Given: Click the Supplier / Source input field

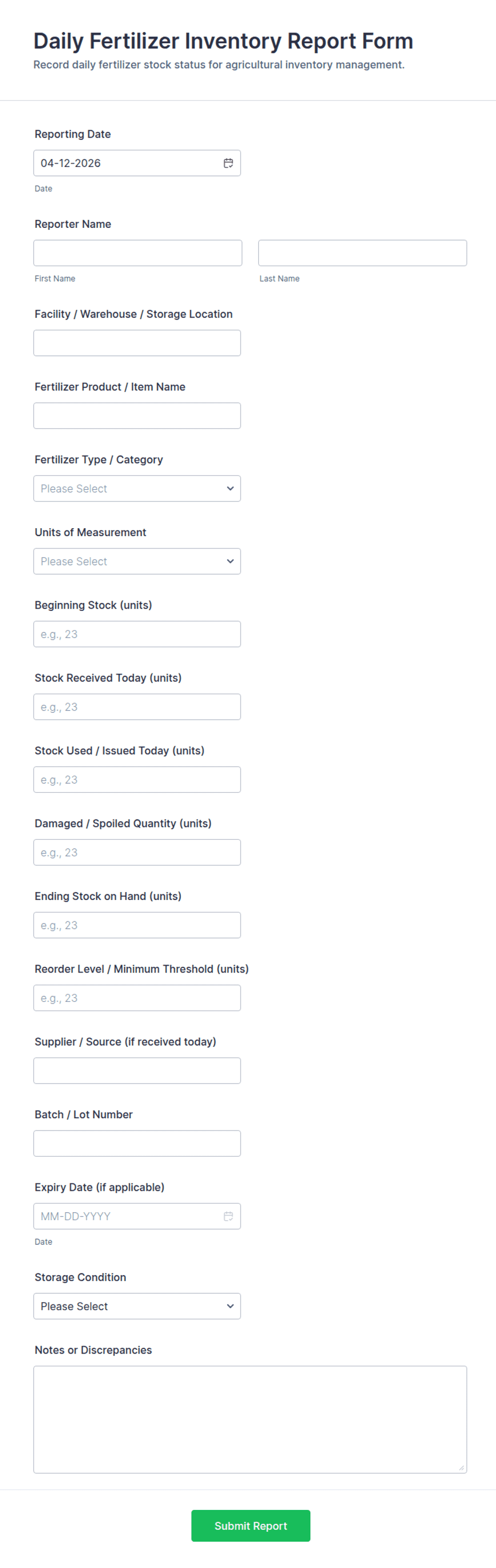Looking at the screenshot, I should [x=137, y=1071].
